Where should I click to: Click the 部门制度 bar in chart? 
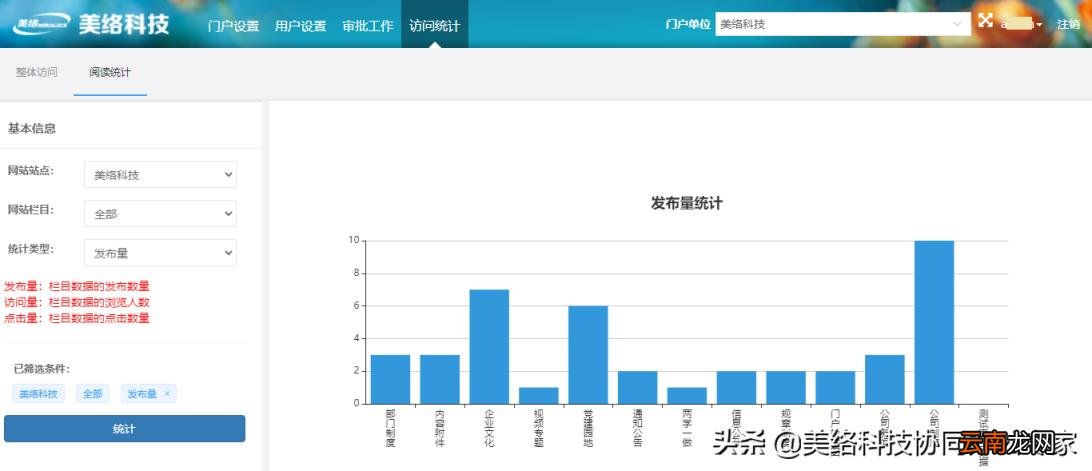tap(390, 379)
